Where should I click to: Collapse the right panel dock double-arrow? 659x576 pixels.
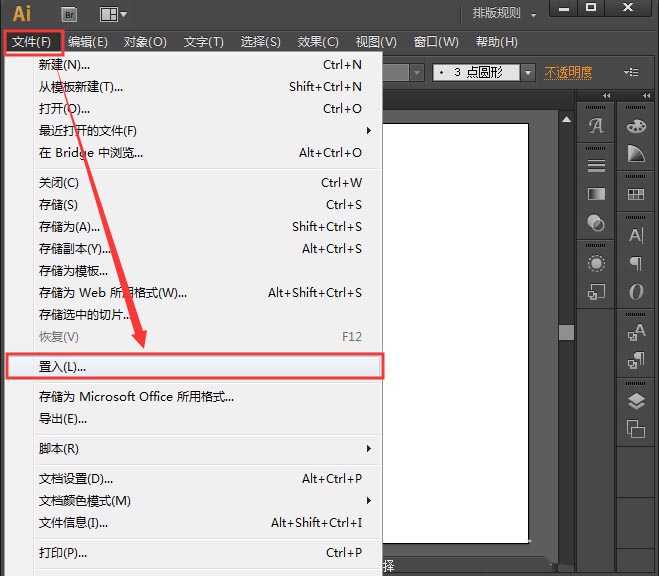647,96
